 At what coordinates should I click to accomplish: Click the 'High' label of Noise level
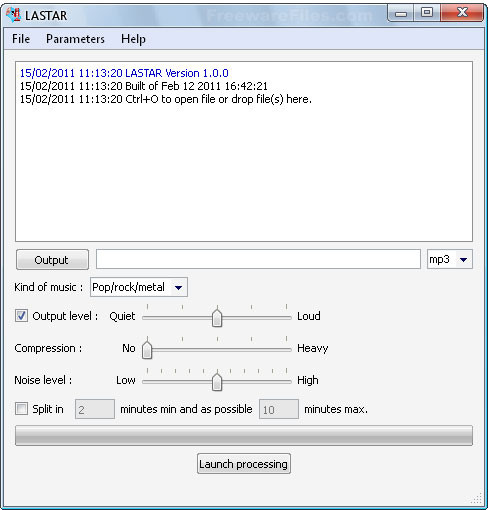(308, 380)
